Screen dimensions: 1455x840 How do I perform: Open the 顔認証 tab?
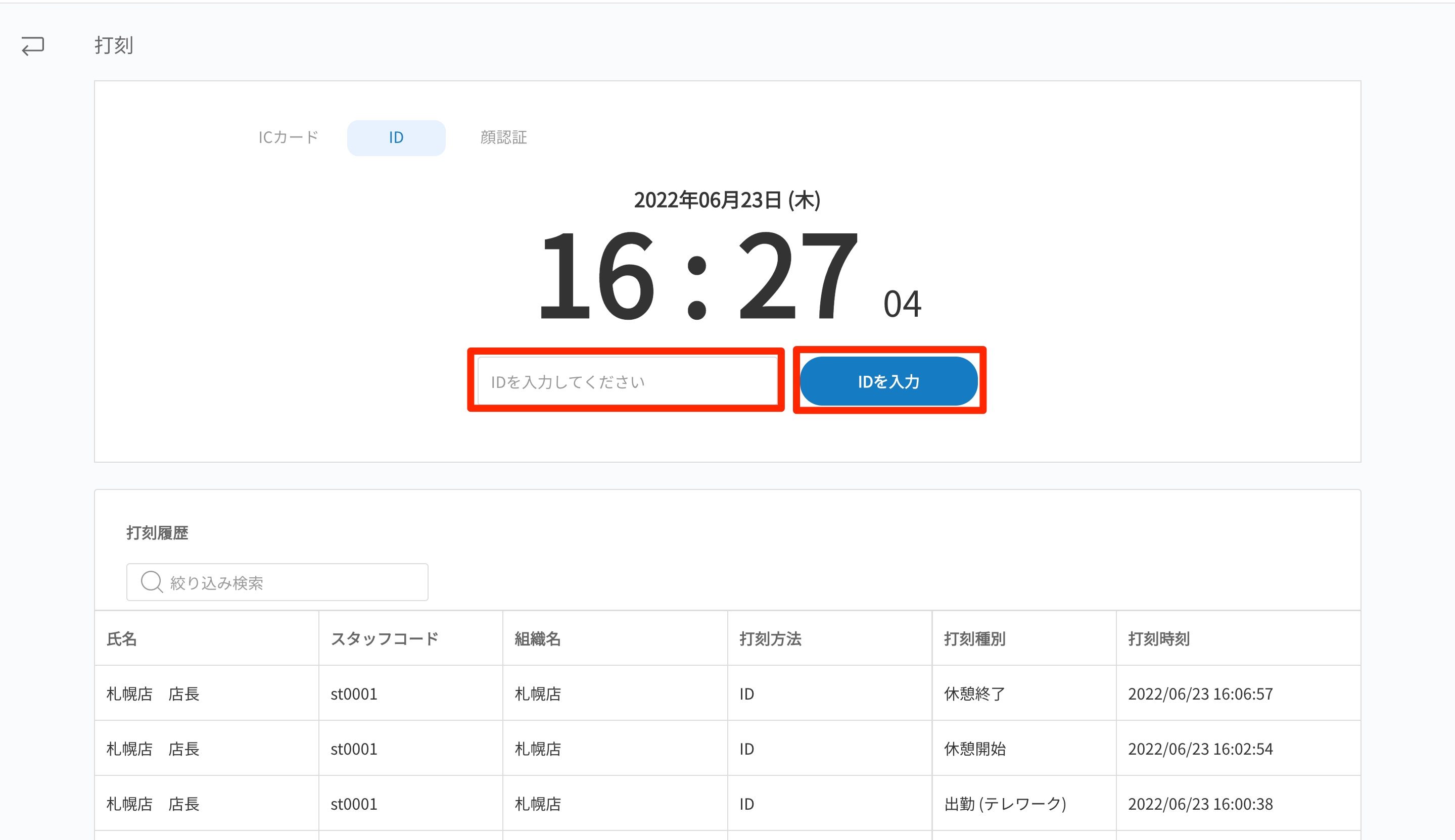tap(503, 137)
